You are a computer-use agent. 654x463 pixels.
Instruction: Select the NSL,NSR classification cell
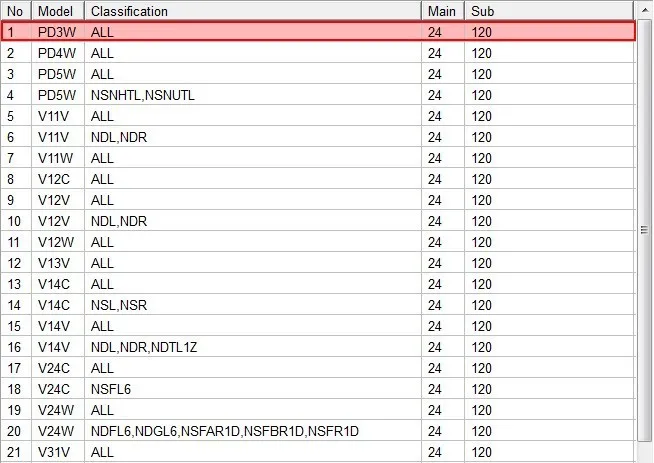coord(253,305)
